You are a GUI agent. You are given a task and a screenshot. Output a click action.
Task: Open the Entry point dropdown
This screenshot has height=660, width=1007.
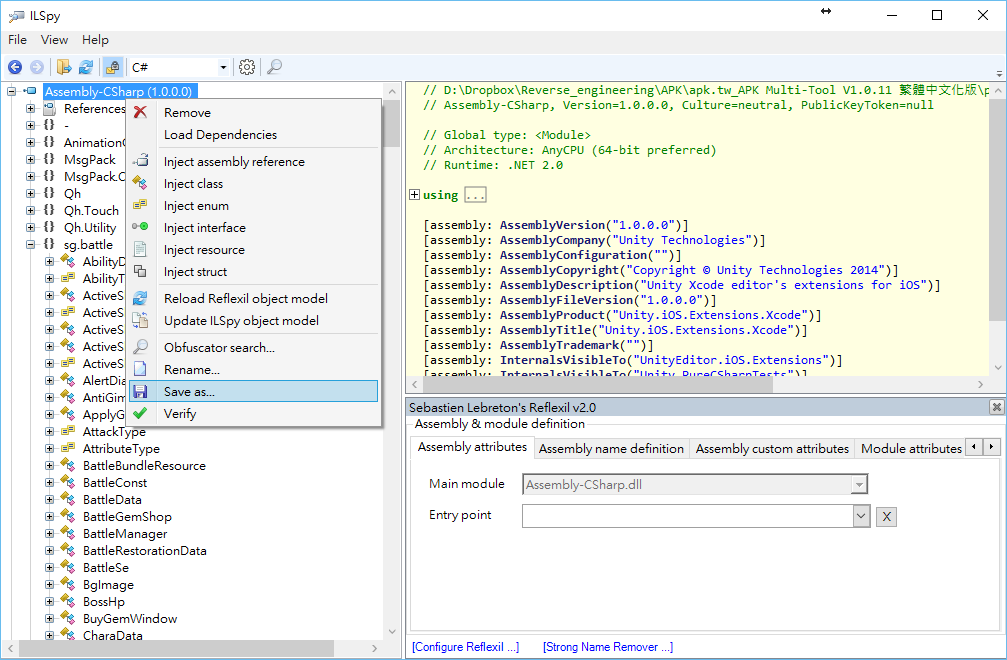coord(861,516)
